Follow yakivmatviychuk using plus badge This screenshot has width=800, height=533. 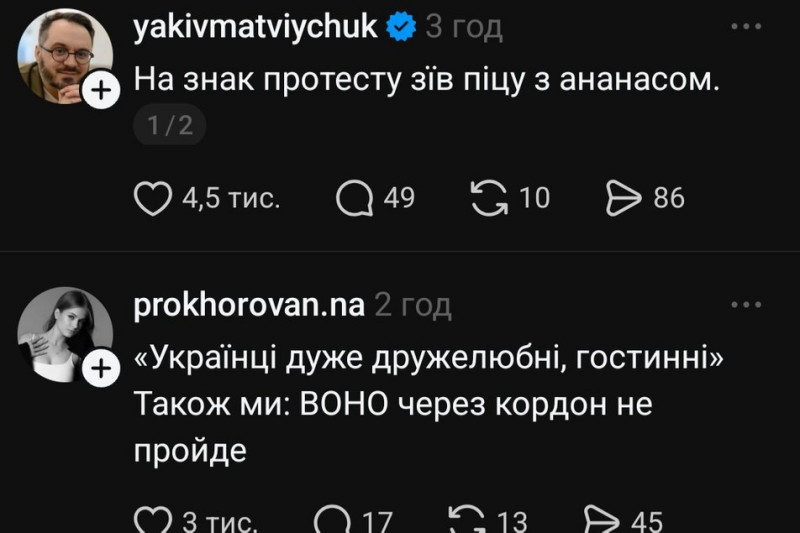(102, 92)
